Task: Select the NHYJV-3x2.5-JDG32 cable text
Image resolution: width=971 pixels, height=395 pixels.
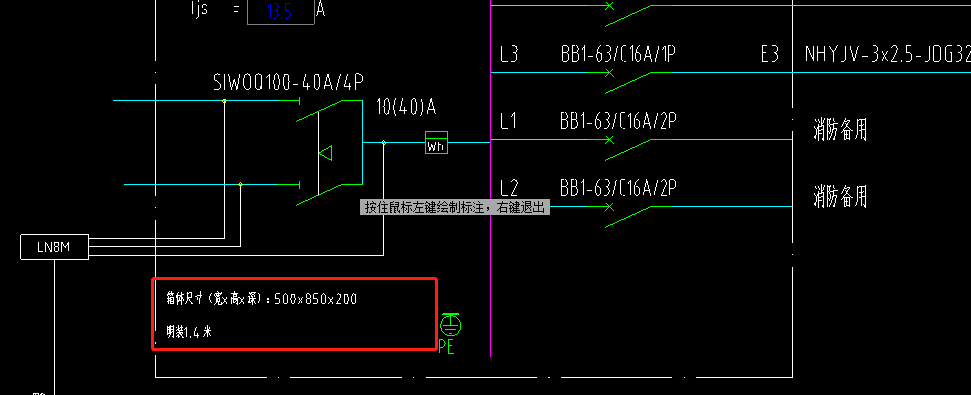Action: tap(887, 54)
